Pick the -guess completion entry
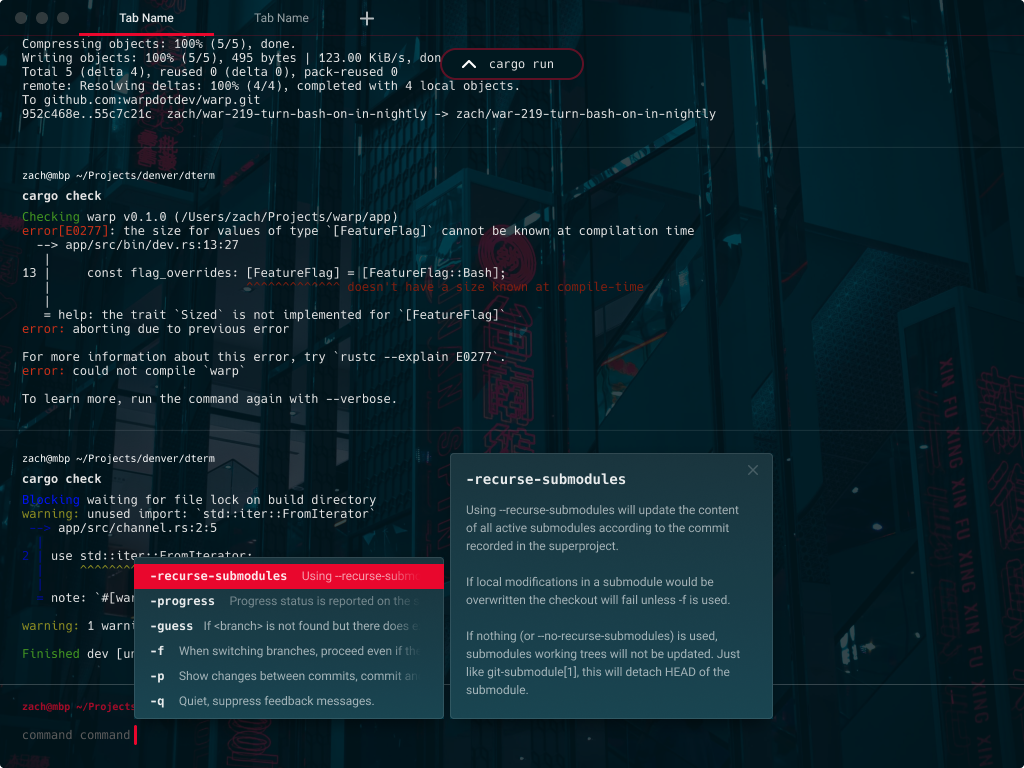1024x768 pixels. 170,626
